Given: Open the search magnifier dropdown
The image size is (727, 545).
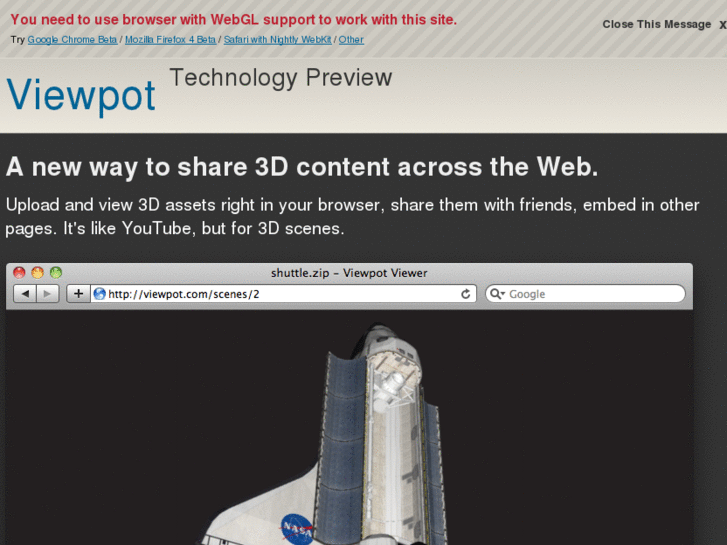Looking at the screenshot, I should 497,294.
